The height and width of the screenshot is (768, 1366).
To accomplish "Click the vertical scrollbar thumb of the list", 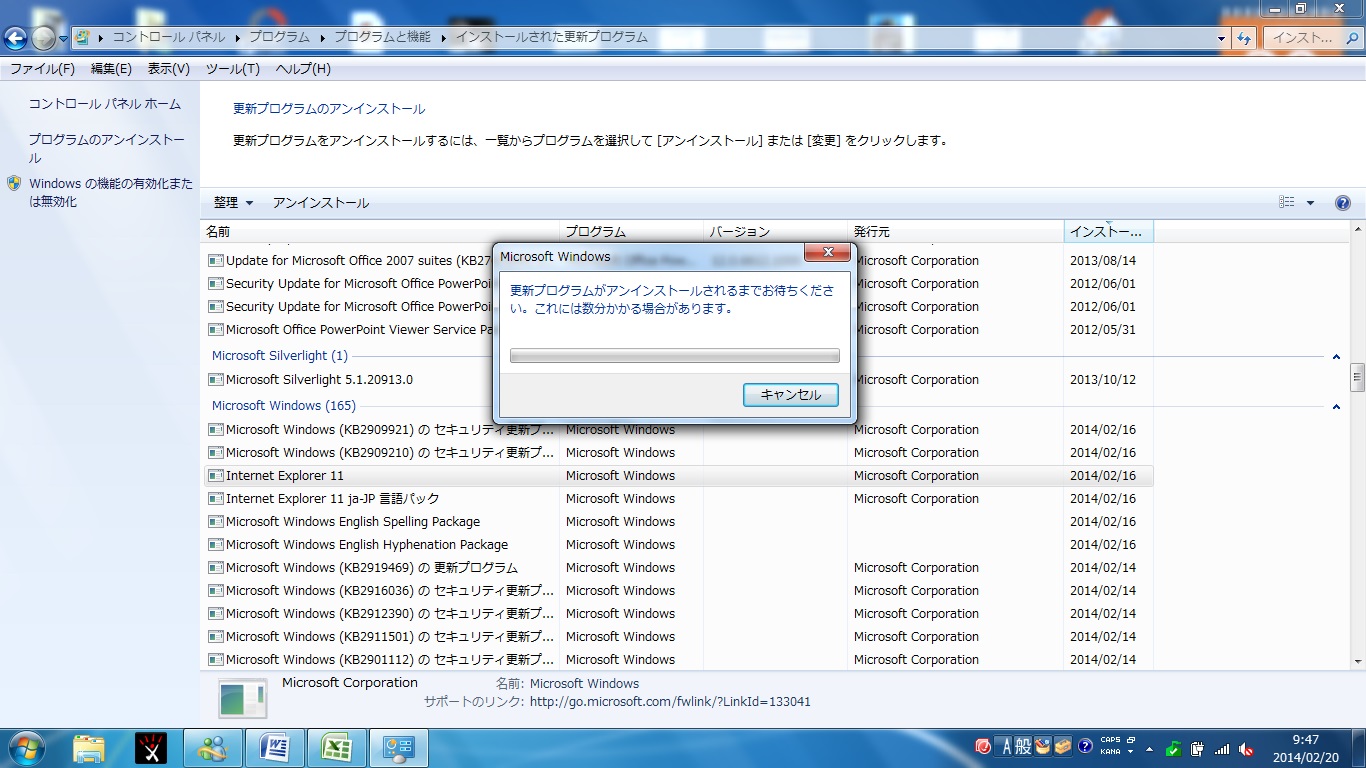I will pos(1357,377).
